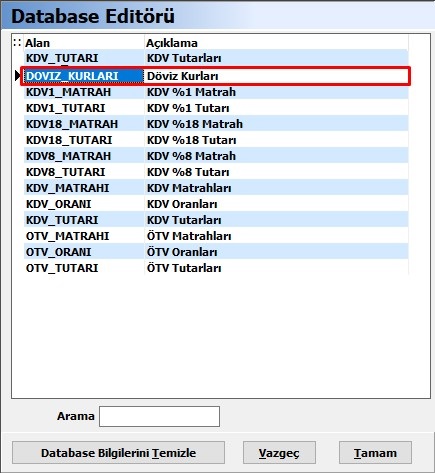Click the Vazgeç button
The image size is (435, 473).
(279, 453)
